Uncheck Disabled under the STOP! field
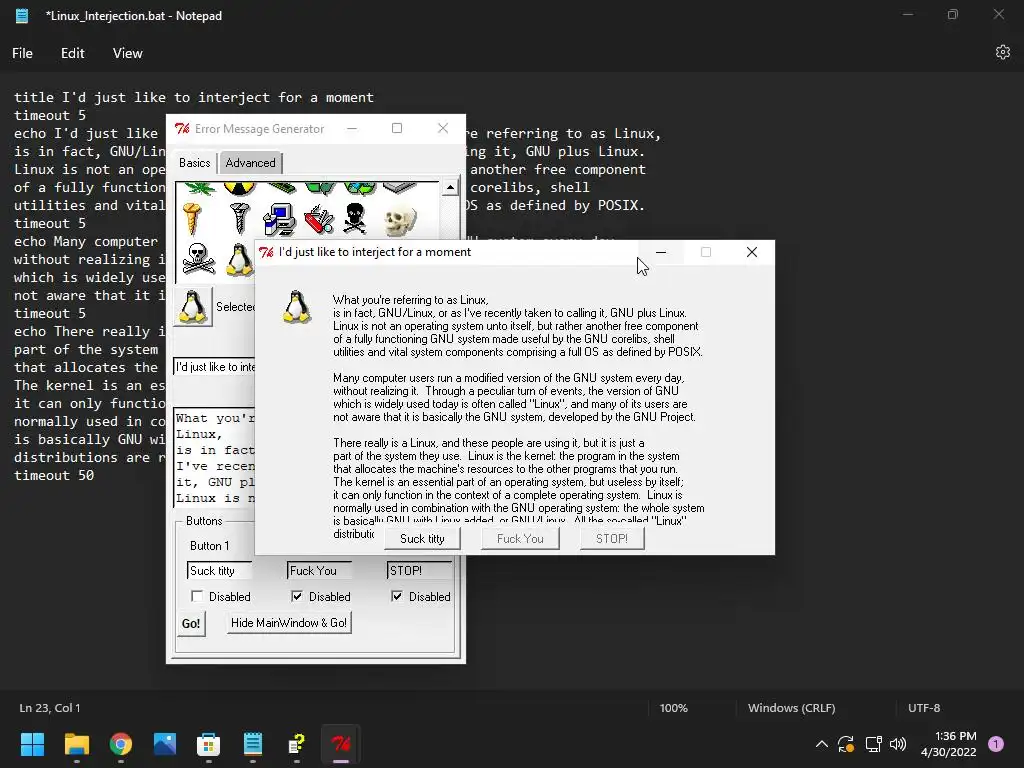The image size is (1024, 768). coord(396,596)
